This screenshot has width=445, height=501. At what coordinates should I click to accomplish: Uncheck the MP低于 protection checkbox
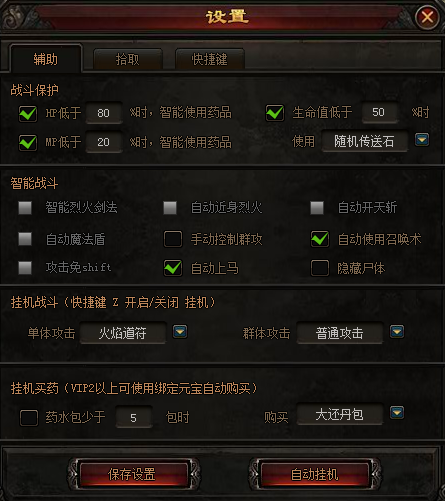point(28,142)
